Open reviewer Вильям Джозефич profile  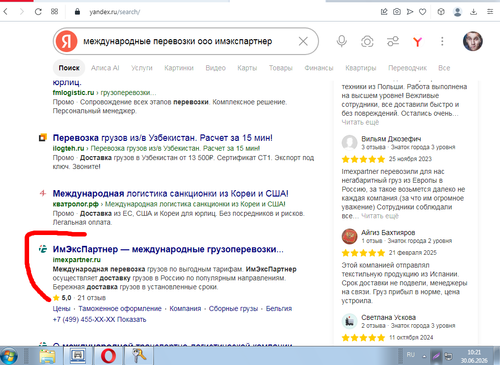click(391, 139)
